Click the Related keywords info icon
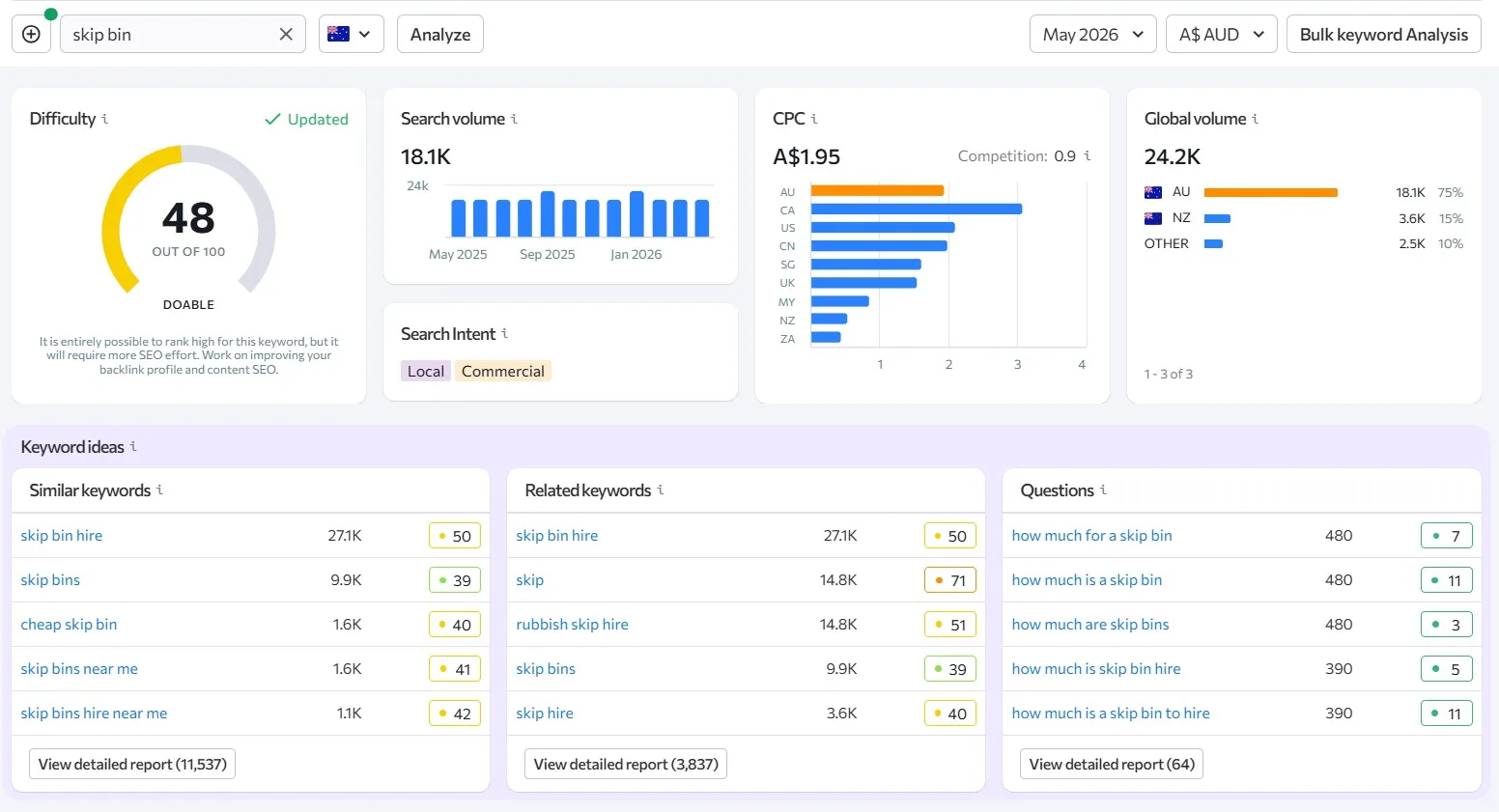Screen dimensions: 1499x812 [661, 490]
